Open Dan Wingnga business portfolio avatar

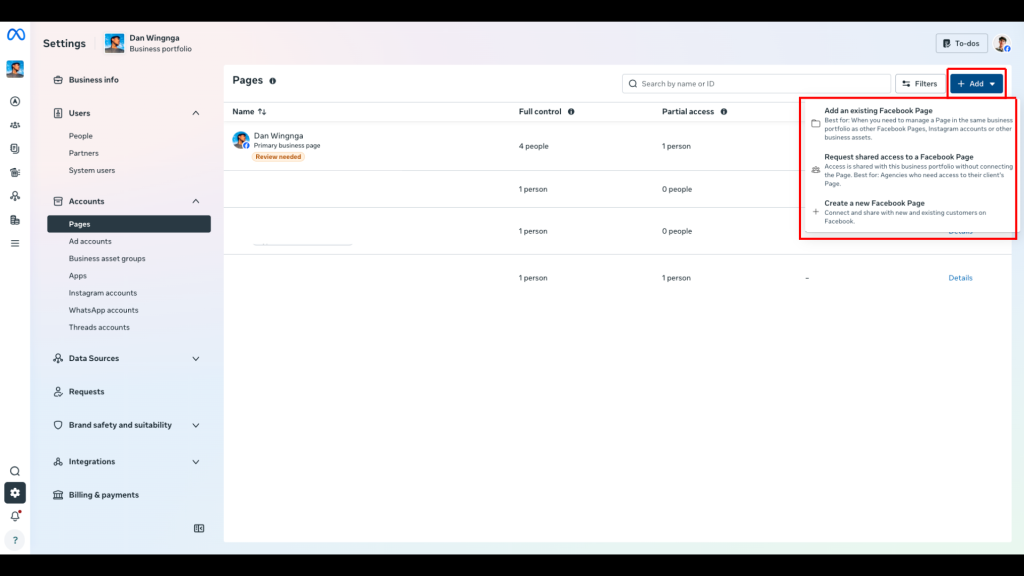(x=114, y=43)
